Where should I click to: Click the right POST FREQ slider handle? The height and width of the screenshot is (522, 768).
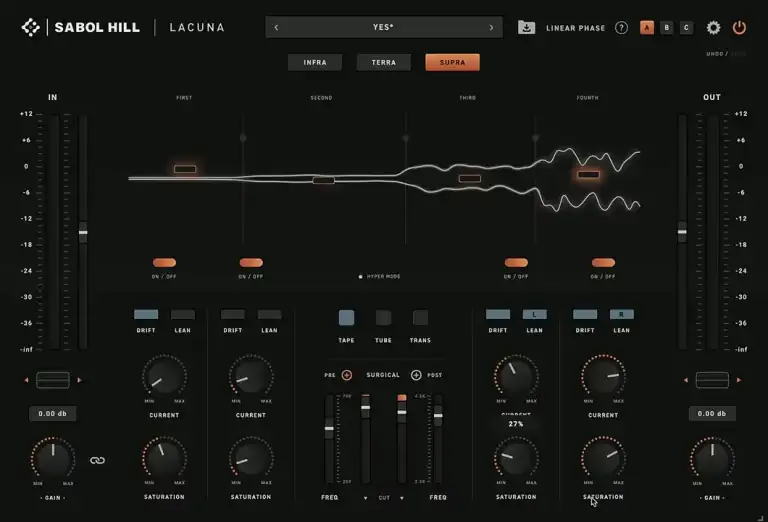tap(438, 416)
